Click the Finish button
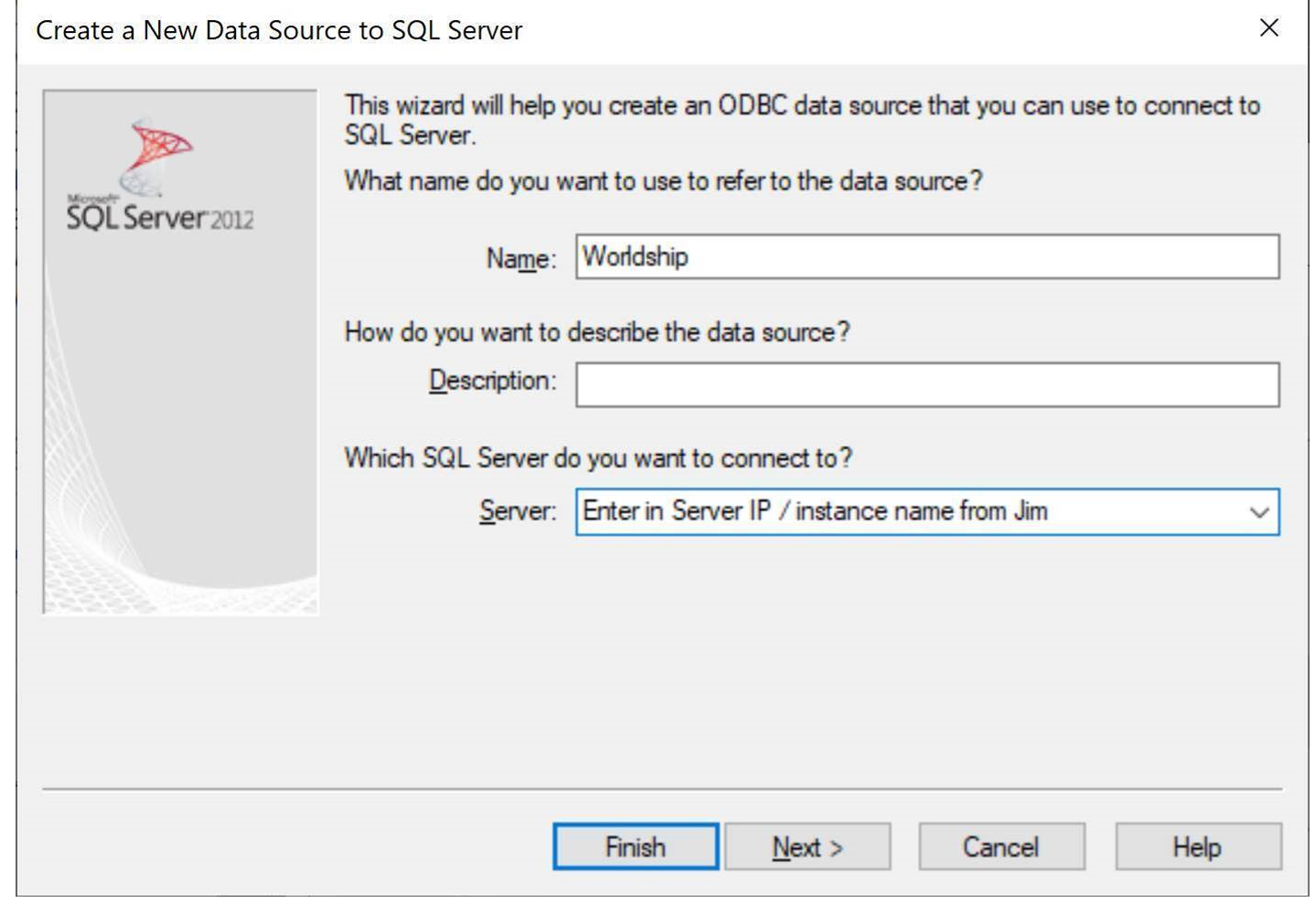1316x903 pixels. click(x=636, y=846)
